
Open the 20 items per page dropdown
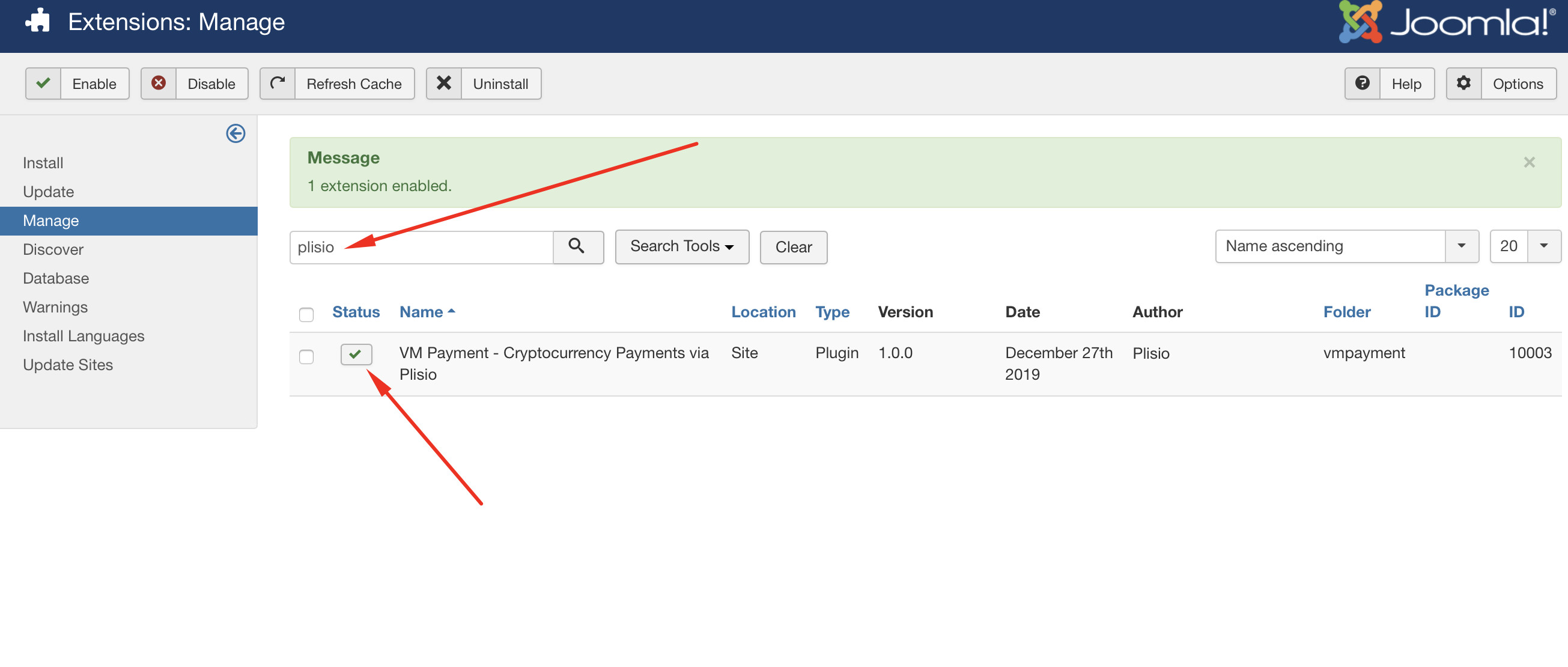(x=1525, y=246)
